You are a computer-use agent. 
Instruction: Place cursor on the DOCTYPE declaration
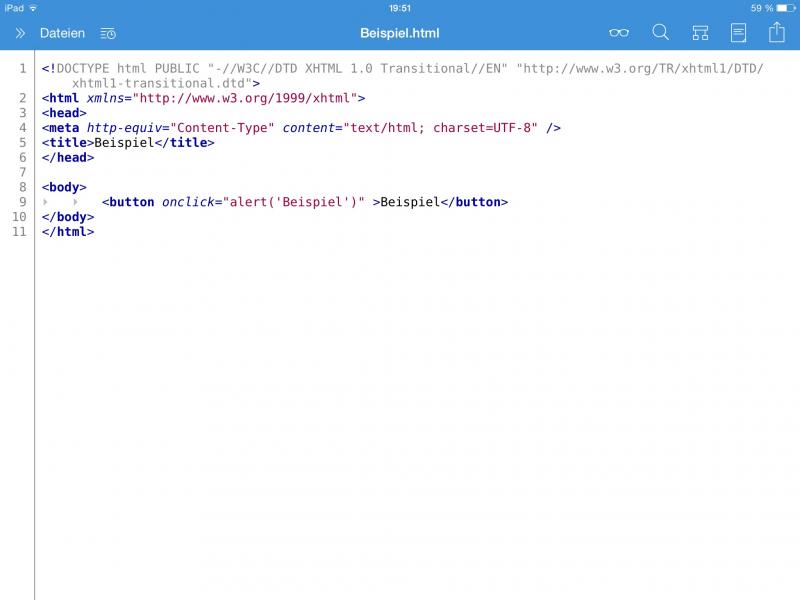(x=90, y=69)
